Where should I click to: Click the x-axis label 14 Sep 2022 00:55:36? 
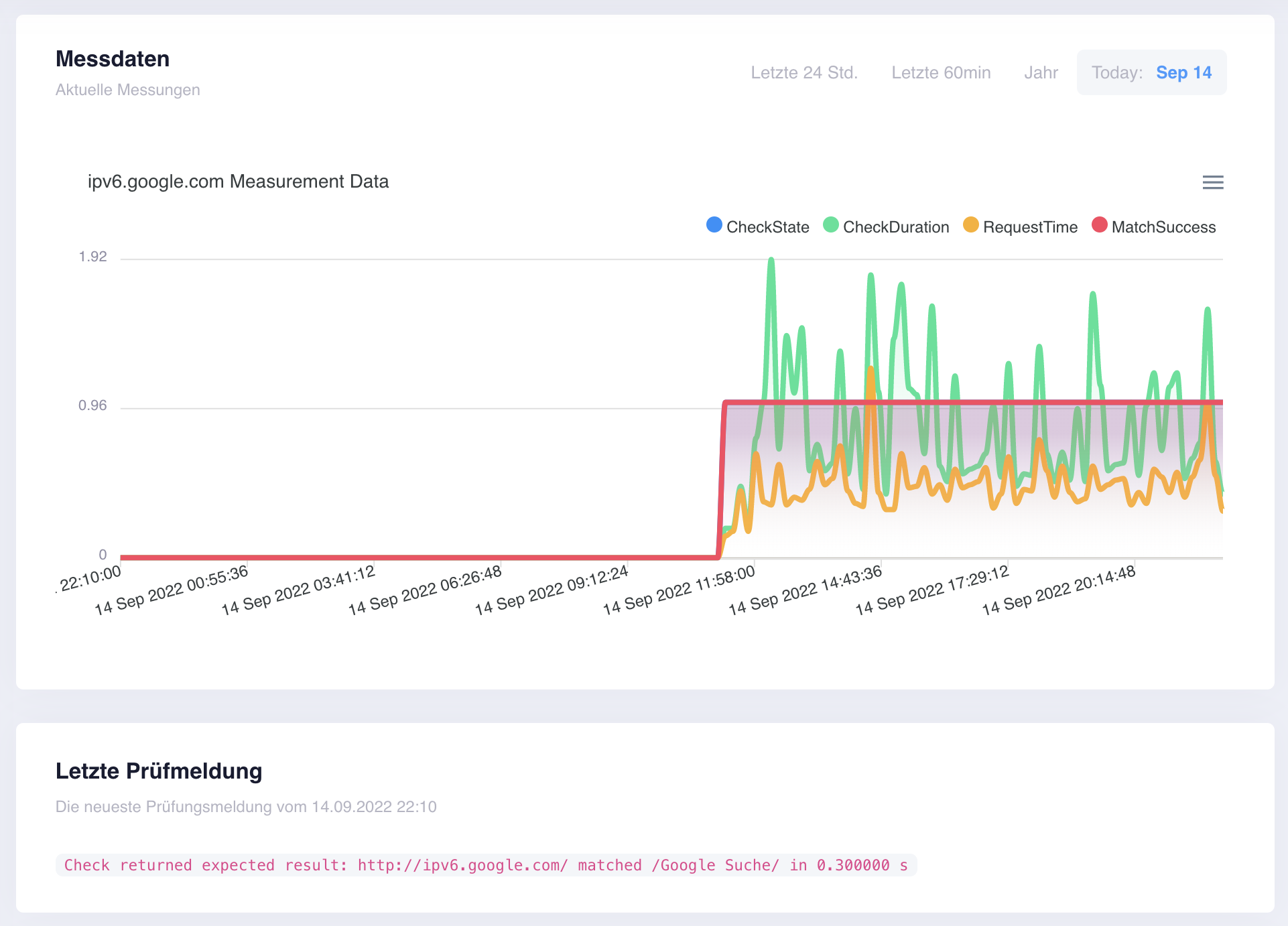[172, 590]
